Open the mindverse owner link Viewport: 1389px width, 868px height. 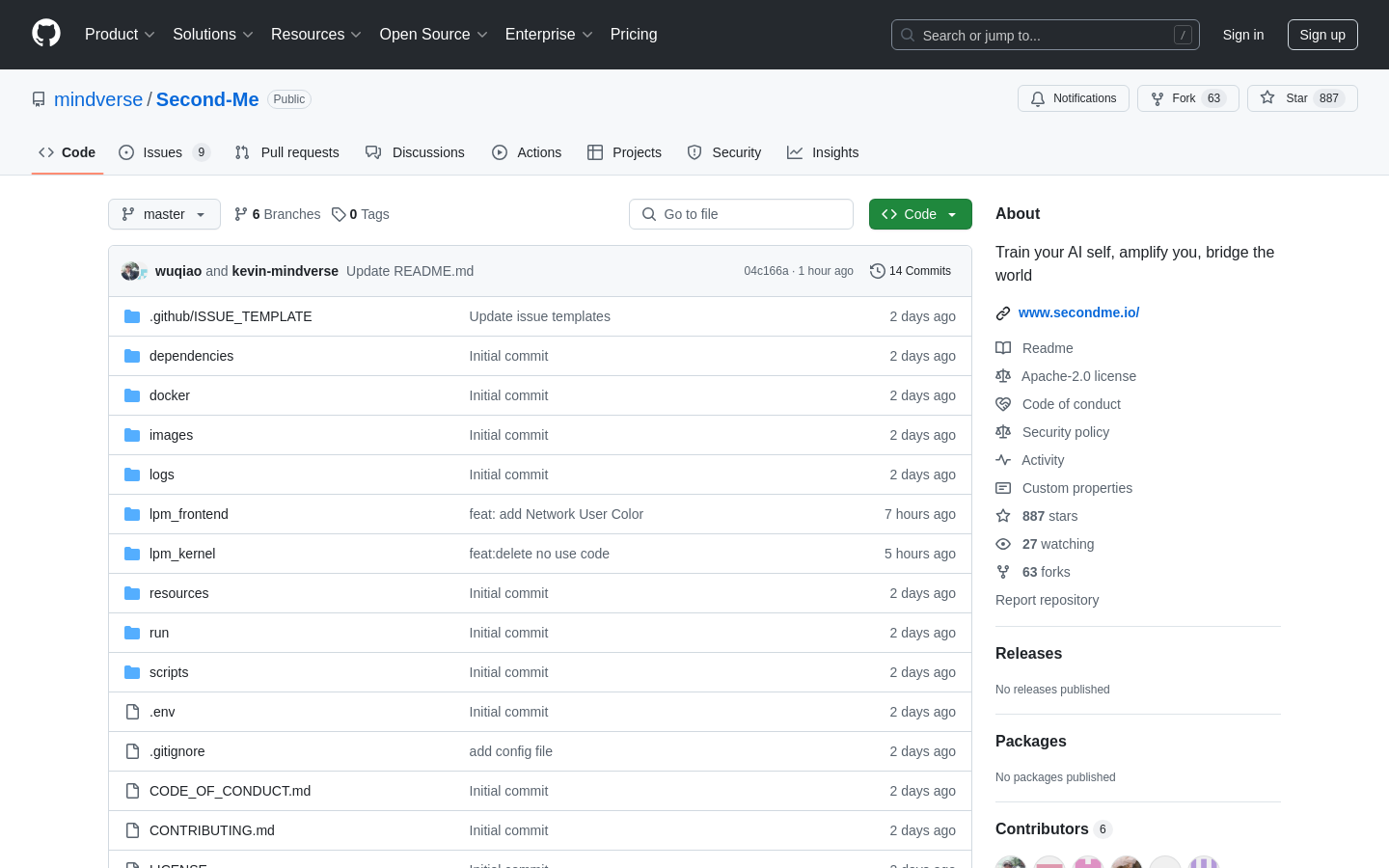[x=98, y=99]
